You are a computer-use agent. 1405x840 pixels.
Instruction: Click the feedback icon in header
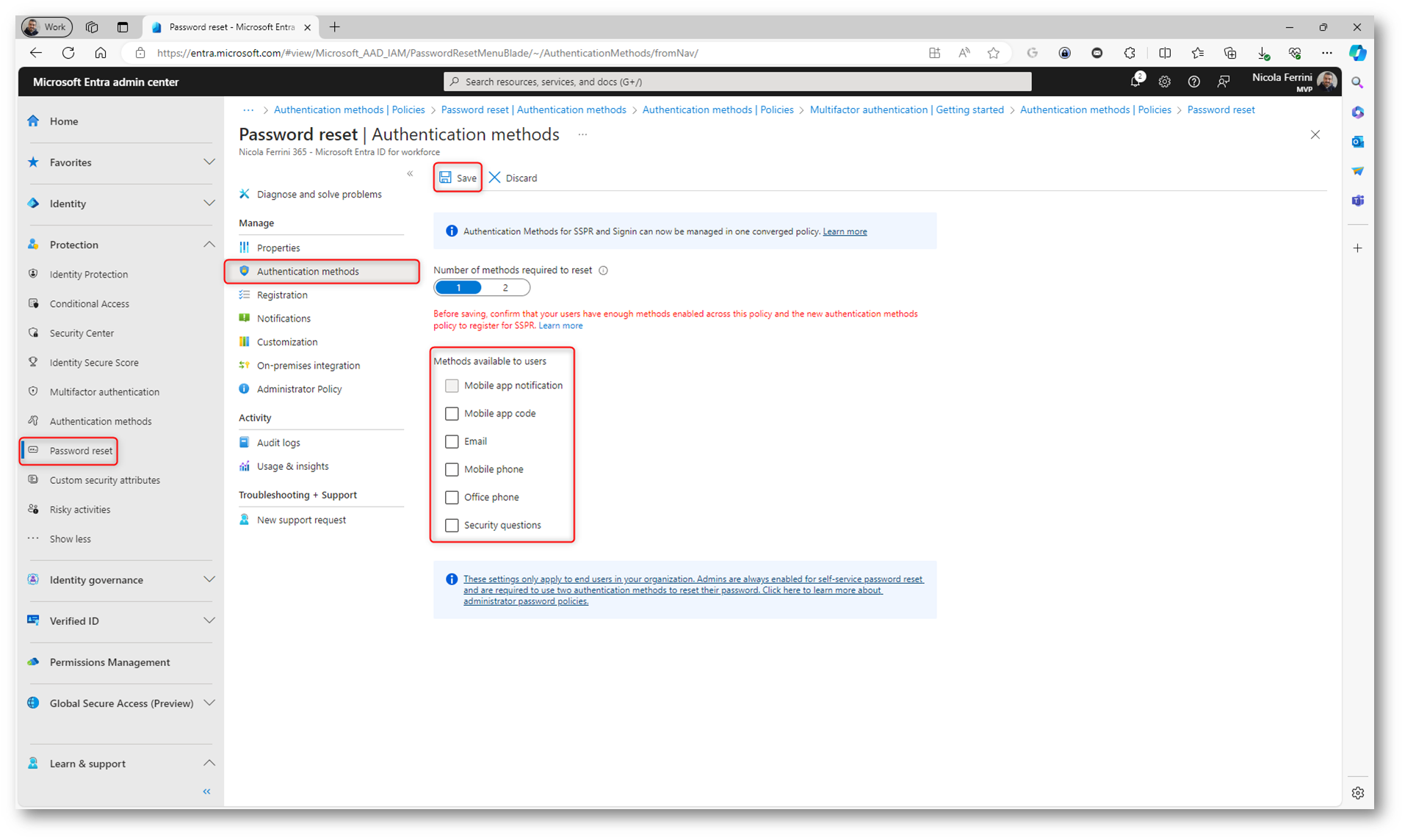click(1224, 82)
